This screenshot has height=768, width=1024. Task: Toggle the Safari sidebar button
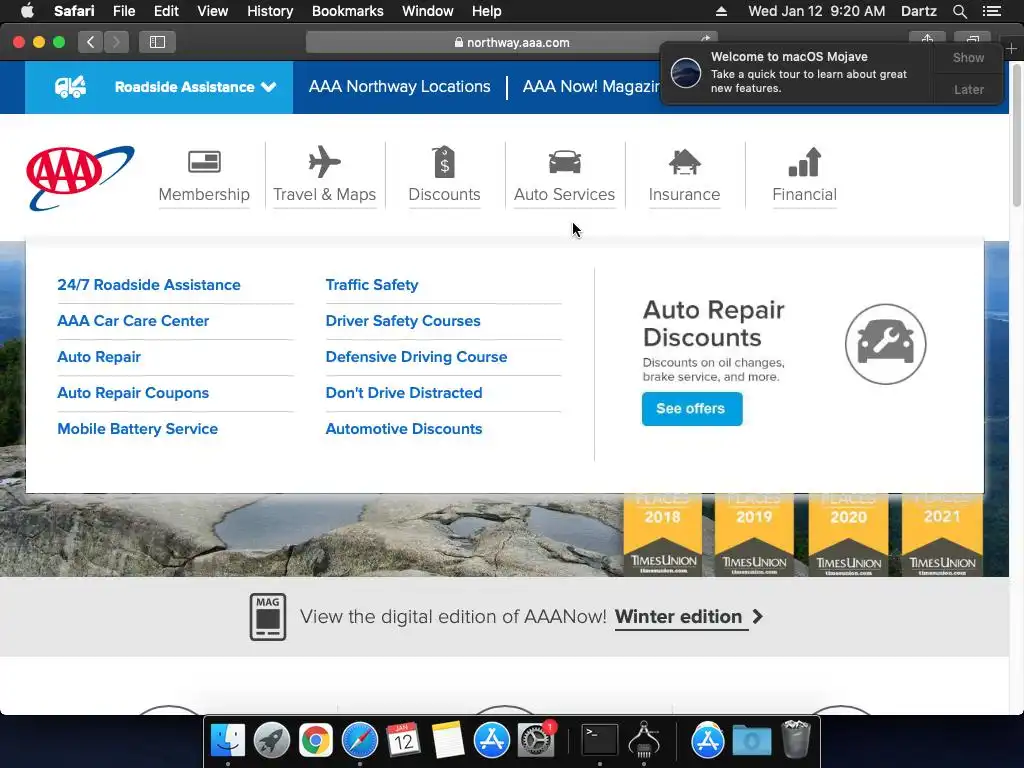157,42
